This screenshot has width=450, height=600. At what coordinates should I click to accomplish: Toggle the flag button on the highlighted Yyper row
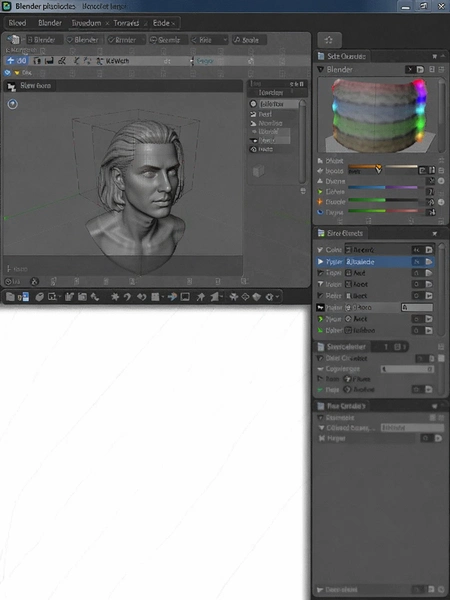click(429, 262)
